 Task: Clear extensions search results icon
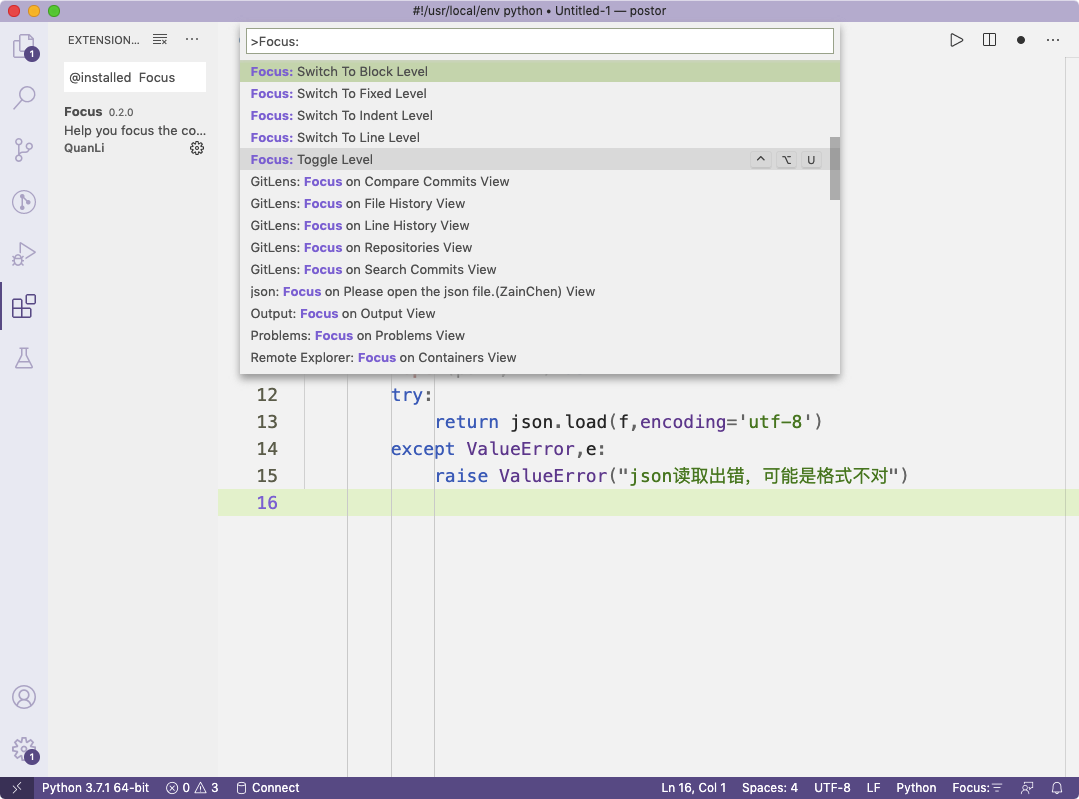[160, 40]
